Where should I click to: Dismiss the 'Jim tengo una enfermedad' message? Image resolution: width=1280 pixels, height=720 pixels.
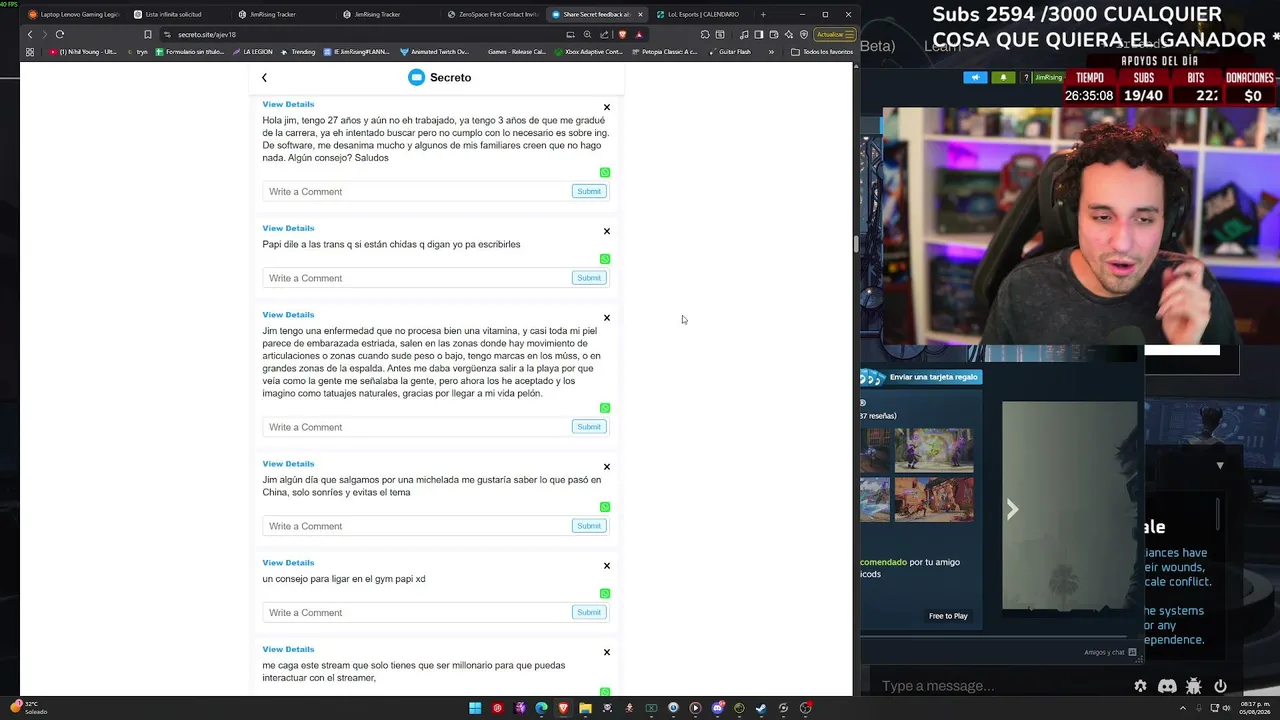pyautogui.click(x=606, y=318)
